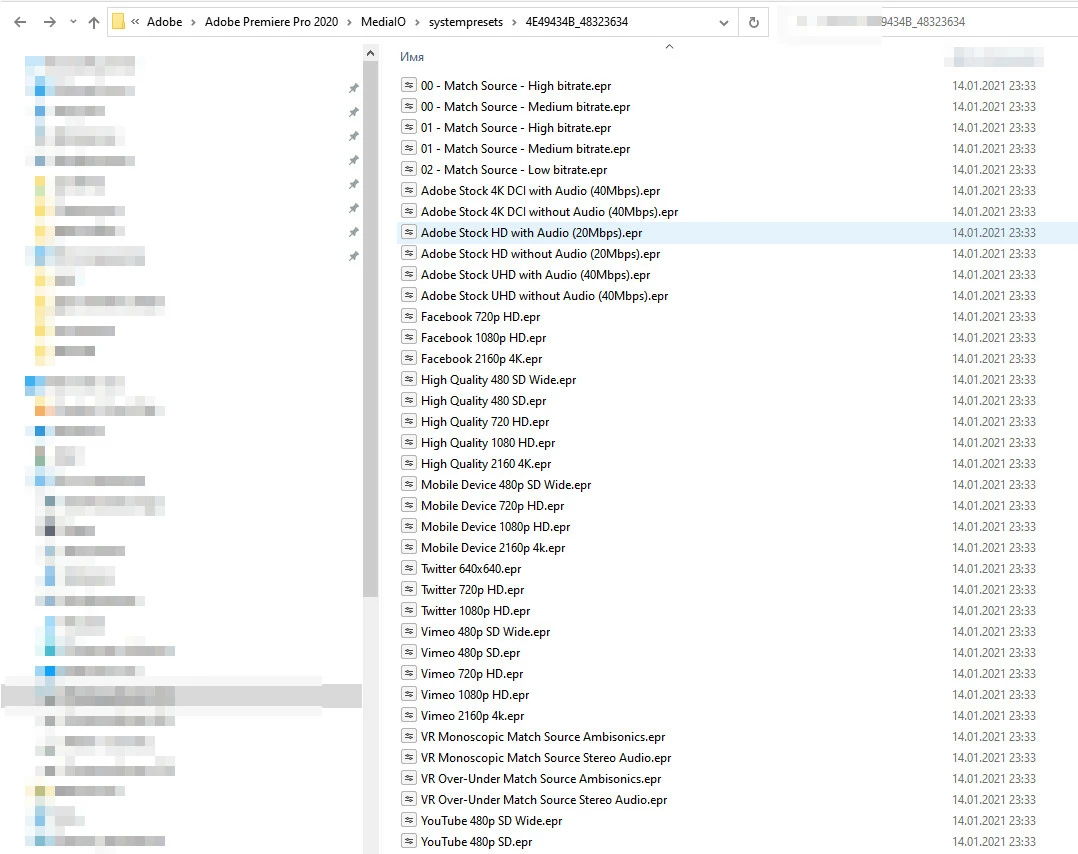Select icon of 01 - Match Source - High bitrate.epr
Screen dimensions: 1078x854
click(408, 127)
